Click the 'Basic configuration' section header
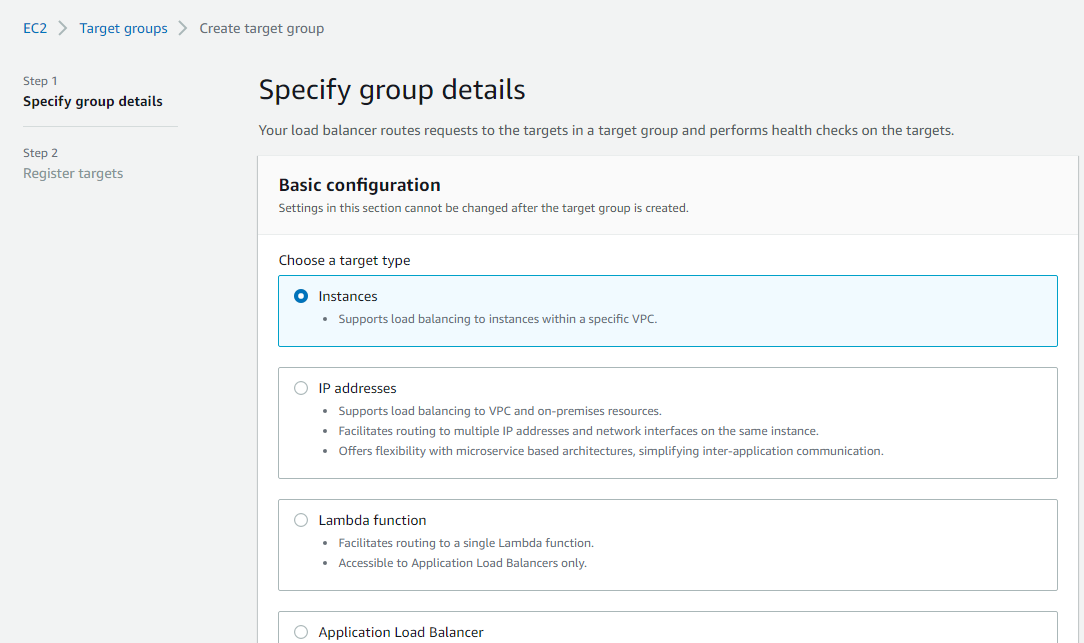The image size is (1084, 643). [359, 185]
